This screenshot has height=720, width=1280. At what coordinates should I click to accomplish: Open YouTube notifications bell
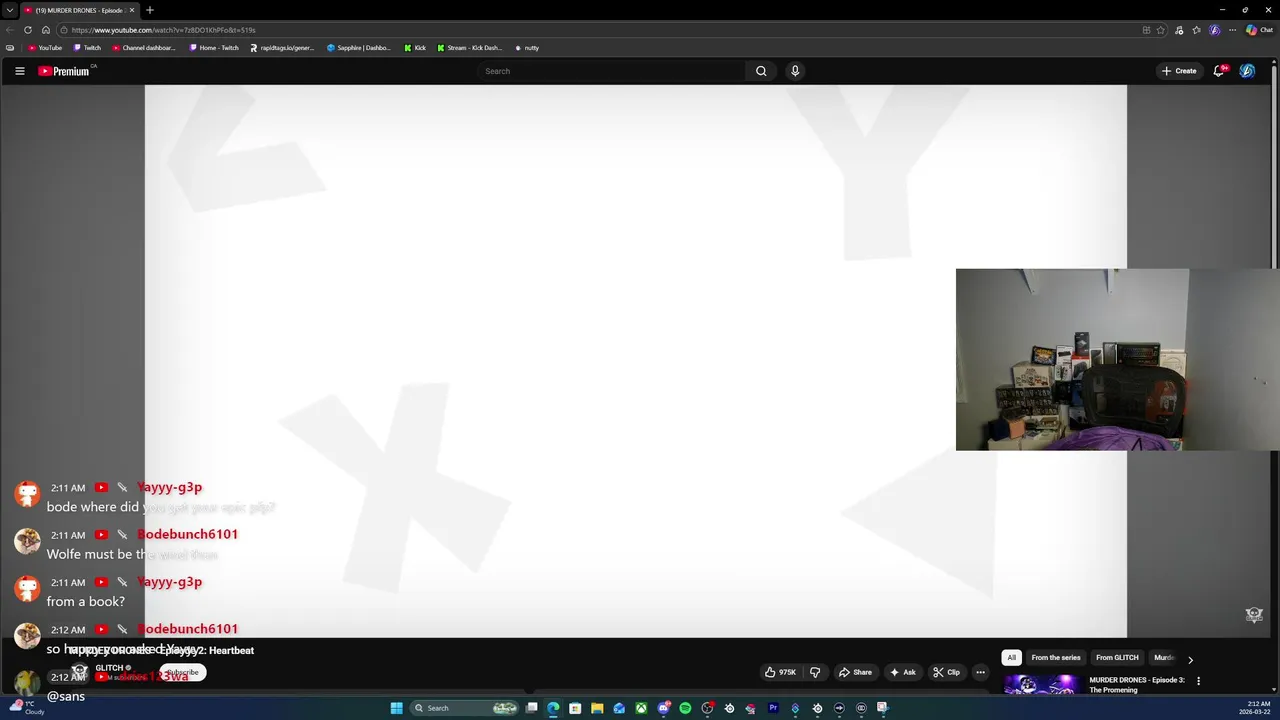[1219, 71]
